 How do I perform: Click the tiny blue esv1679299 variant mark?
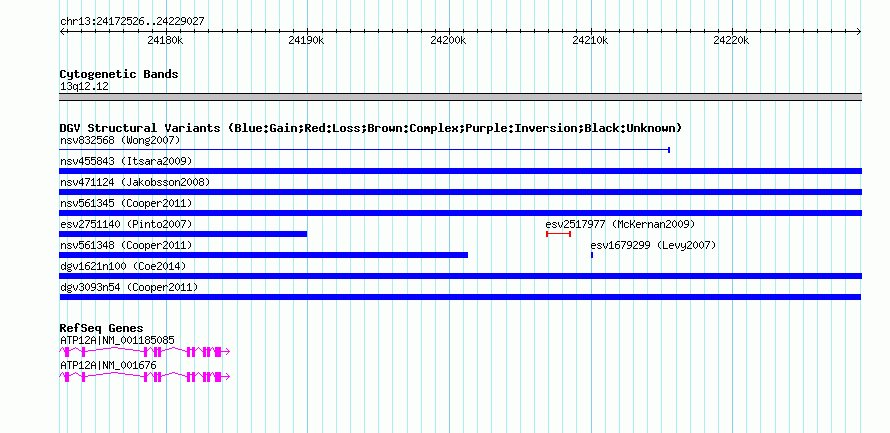tap(592, 255)
